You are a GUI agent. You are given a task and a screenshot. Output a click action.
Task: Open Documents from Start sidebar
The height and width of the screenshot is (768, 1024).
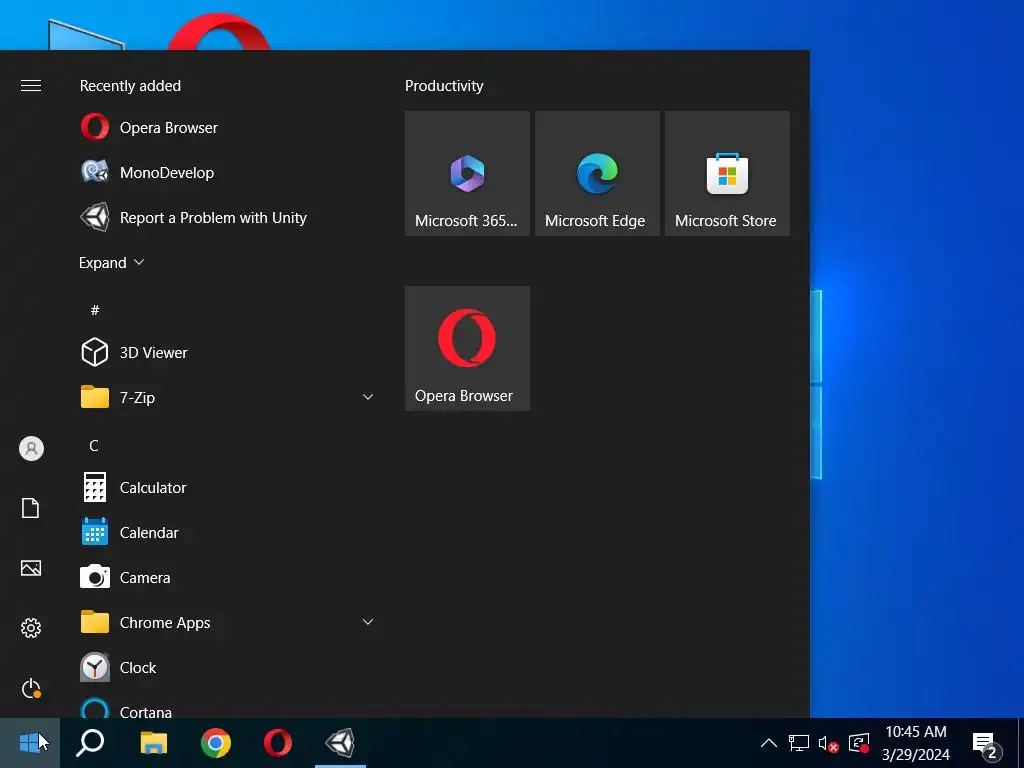click(x=31, y=508)
